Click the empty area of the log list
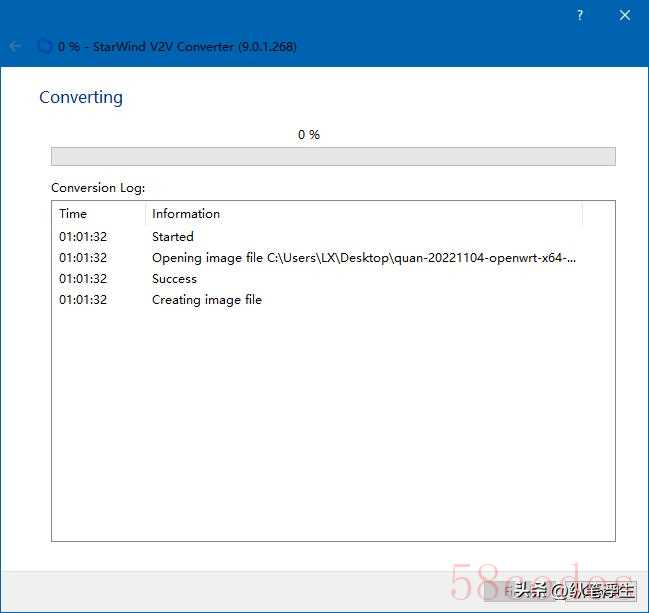649x613 pixels. pyautogui.click(x=333, y=430)
